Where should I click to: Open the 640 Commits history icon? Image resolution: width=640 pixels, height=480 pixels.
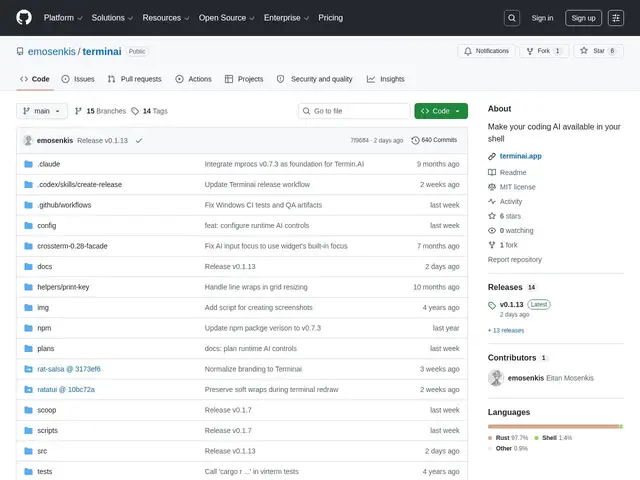(415, 140)
